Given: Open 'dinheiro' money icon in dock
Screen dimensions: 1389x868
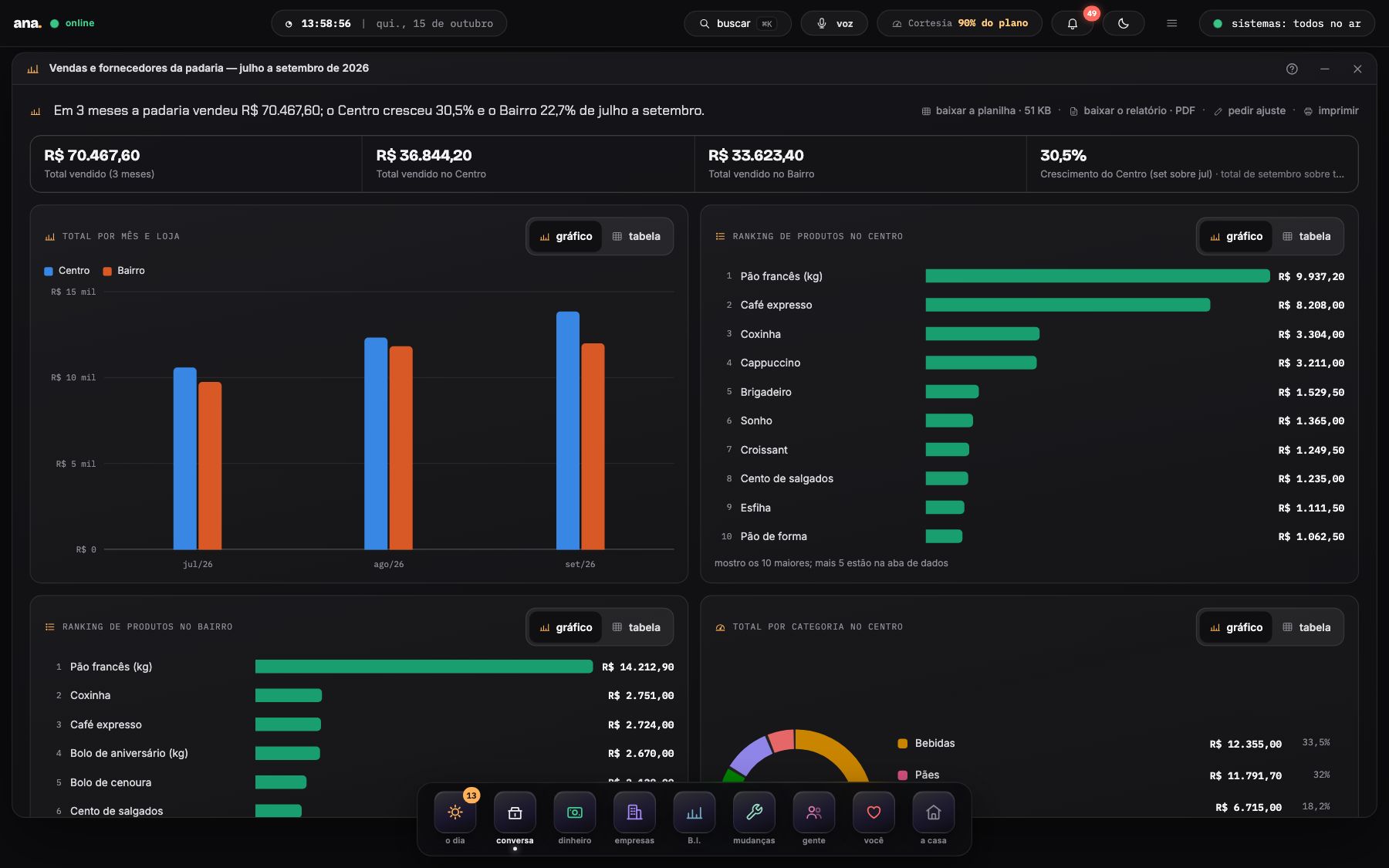Looking at the screenshot, I should (x=575, y=812).
